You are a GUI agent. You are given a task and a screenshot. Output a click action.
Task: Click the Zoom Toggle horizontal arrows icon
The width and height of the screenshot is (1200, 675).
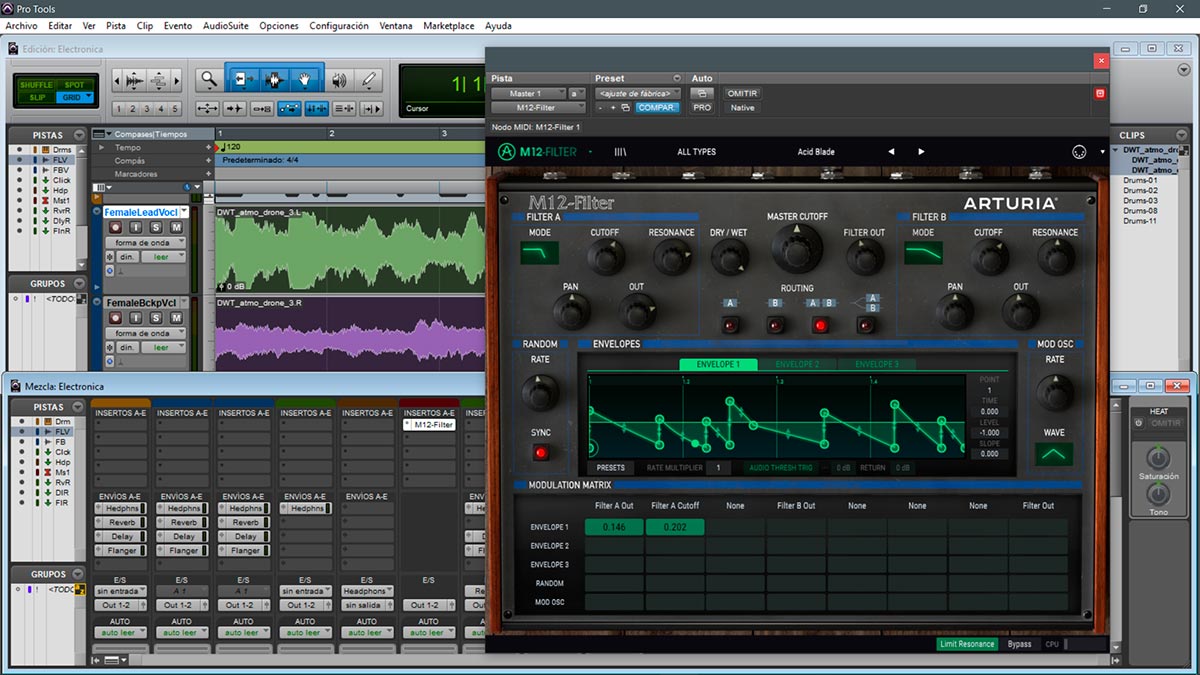coord(208,108)
